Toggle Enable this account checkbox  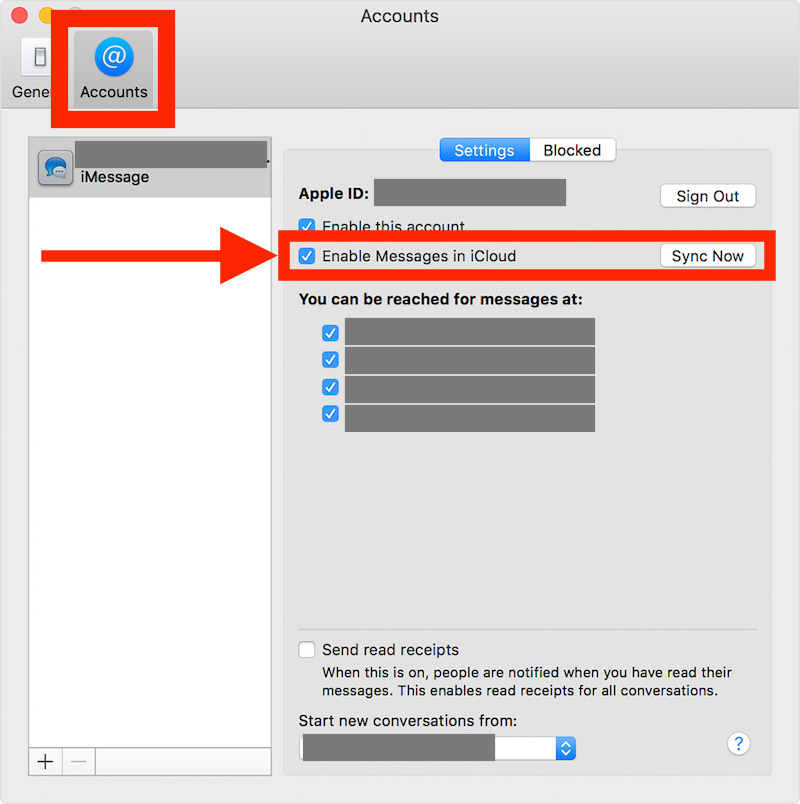(307, 225)
